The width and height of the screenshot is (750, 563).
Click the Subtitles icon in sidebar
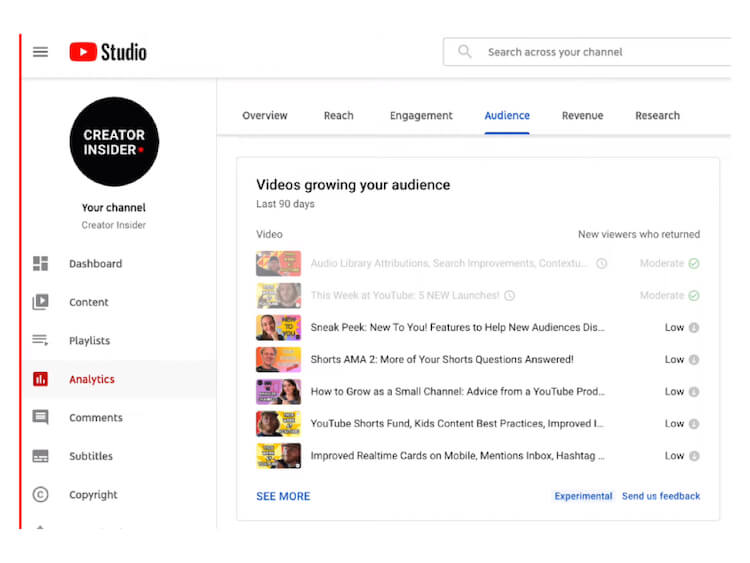pos(40,456)
